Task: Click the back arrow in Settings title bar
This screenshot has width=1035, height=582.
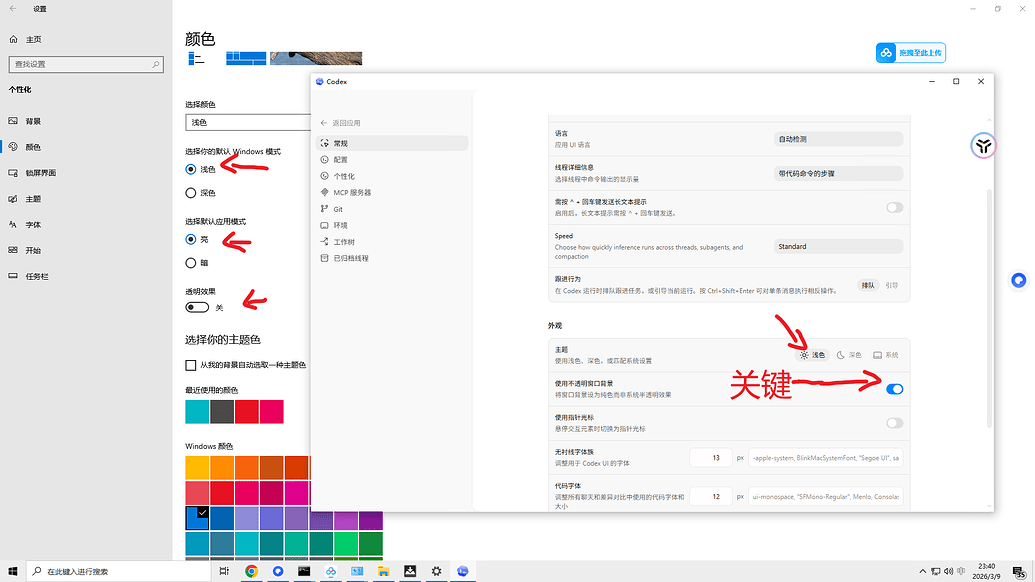Action: [13, 9]
